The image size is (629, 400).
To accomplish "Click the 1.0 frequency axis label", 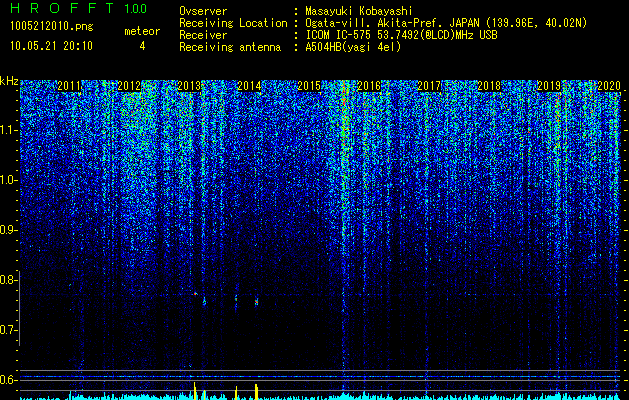I will pyautogui.click(x=8, y=180).
